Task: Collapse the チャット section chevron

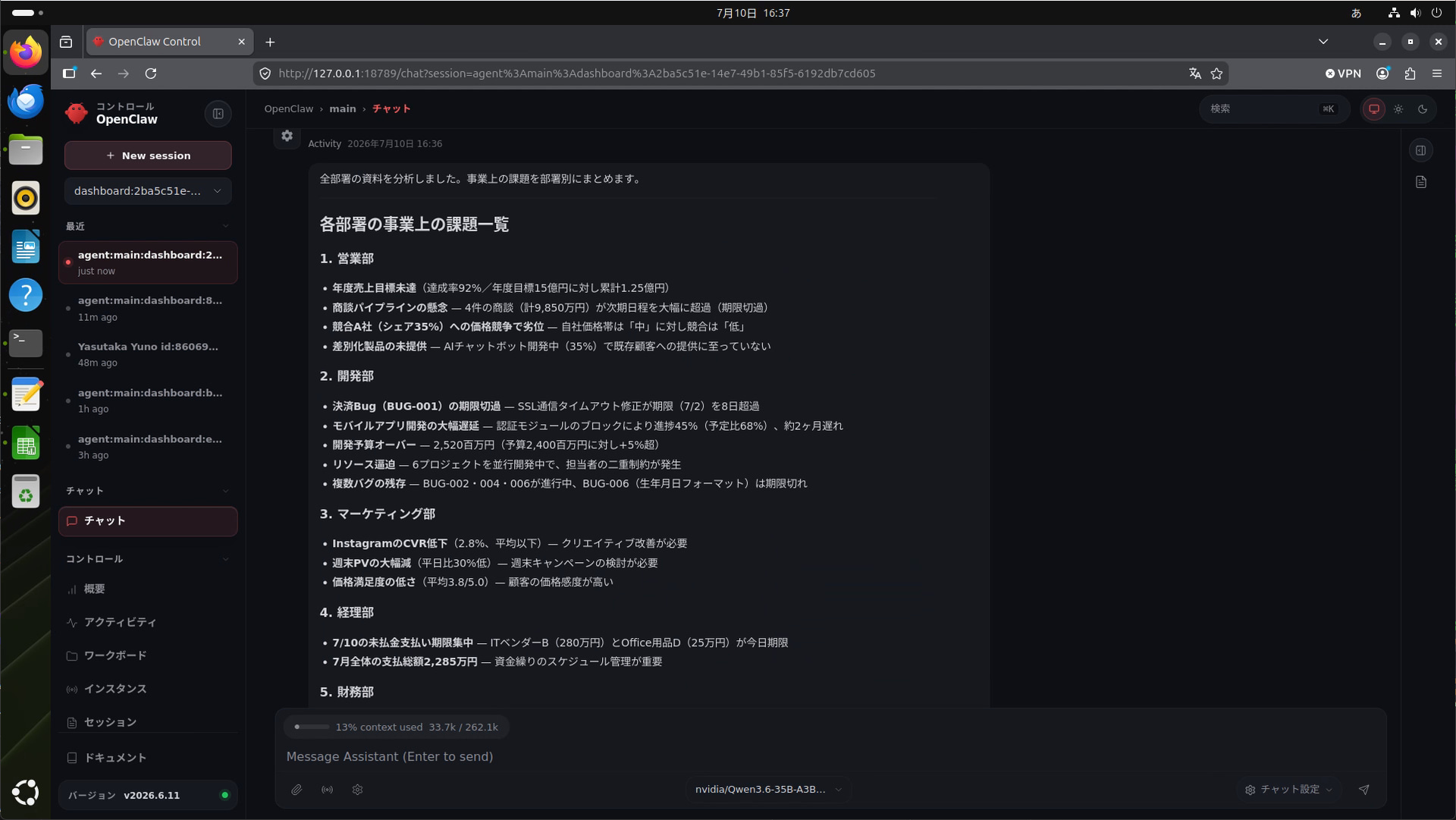Action: pyautogui.click(x=225, y=491)
